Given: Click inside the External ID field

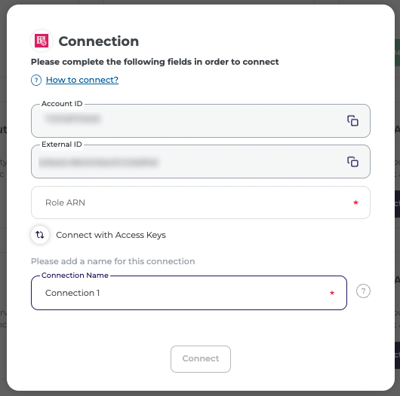Looking at the screenshot, I should pos(201,162).
